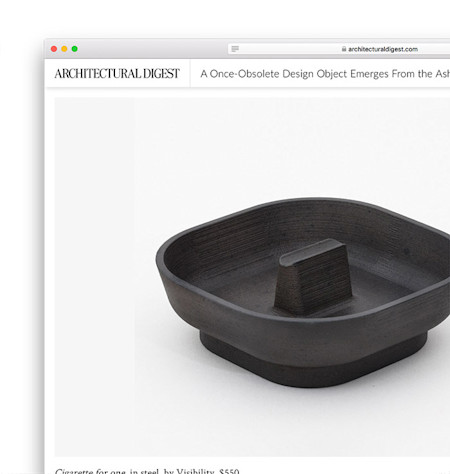The height and width of the screenshot is (474, 450).
Task: Click the padlock icon beside the URL
Action: pos(344,49)
